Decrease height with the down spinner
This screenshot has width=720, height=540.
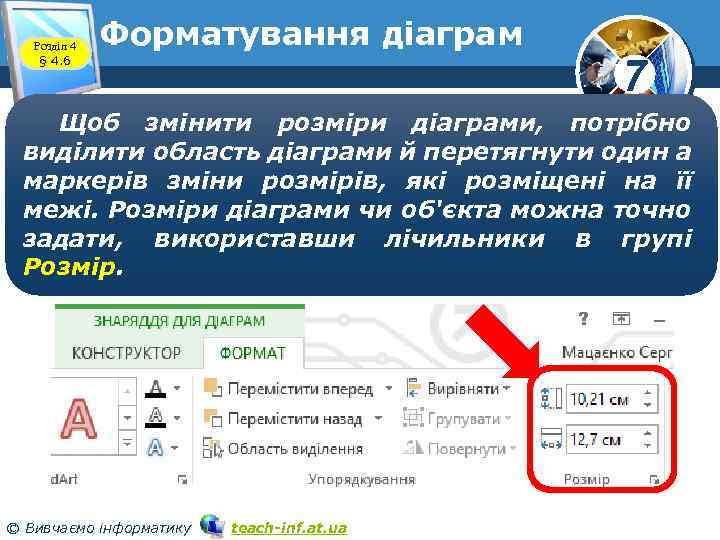click(647, 405)
